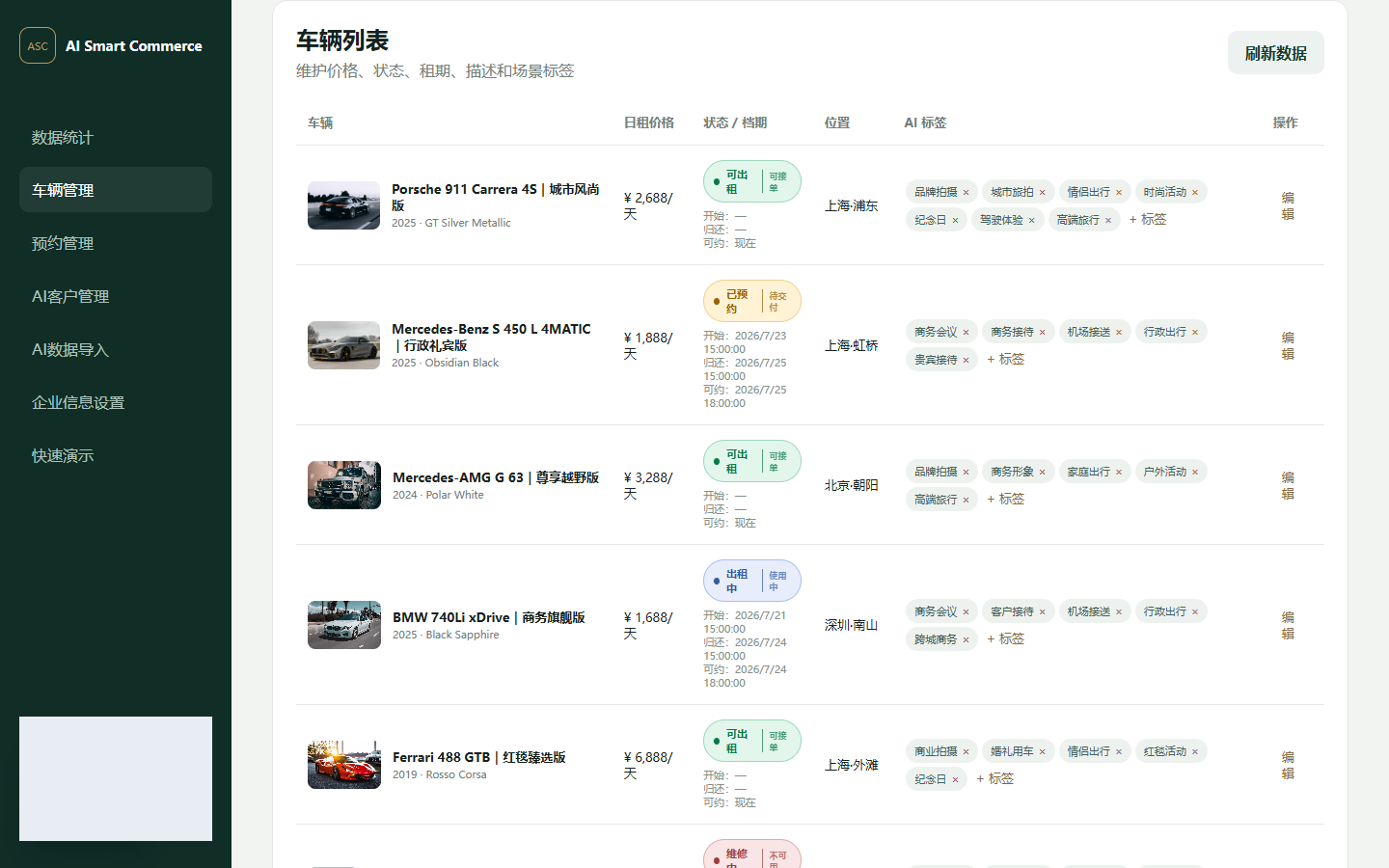This screenshot has width=1389, height=868.
Task: Edit the Ferrari 488 GTB row
Action: click(1288, 765)
